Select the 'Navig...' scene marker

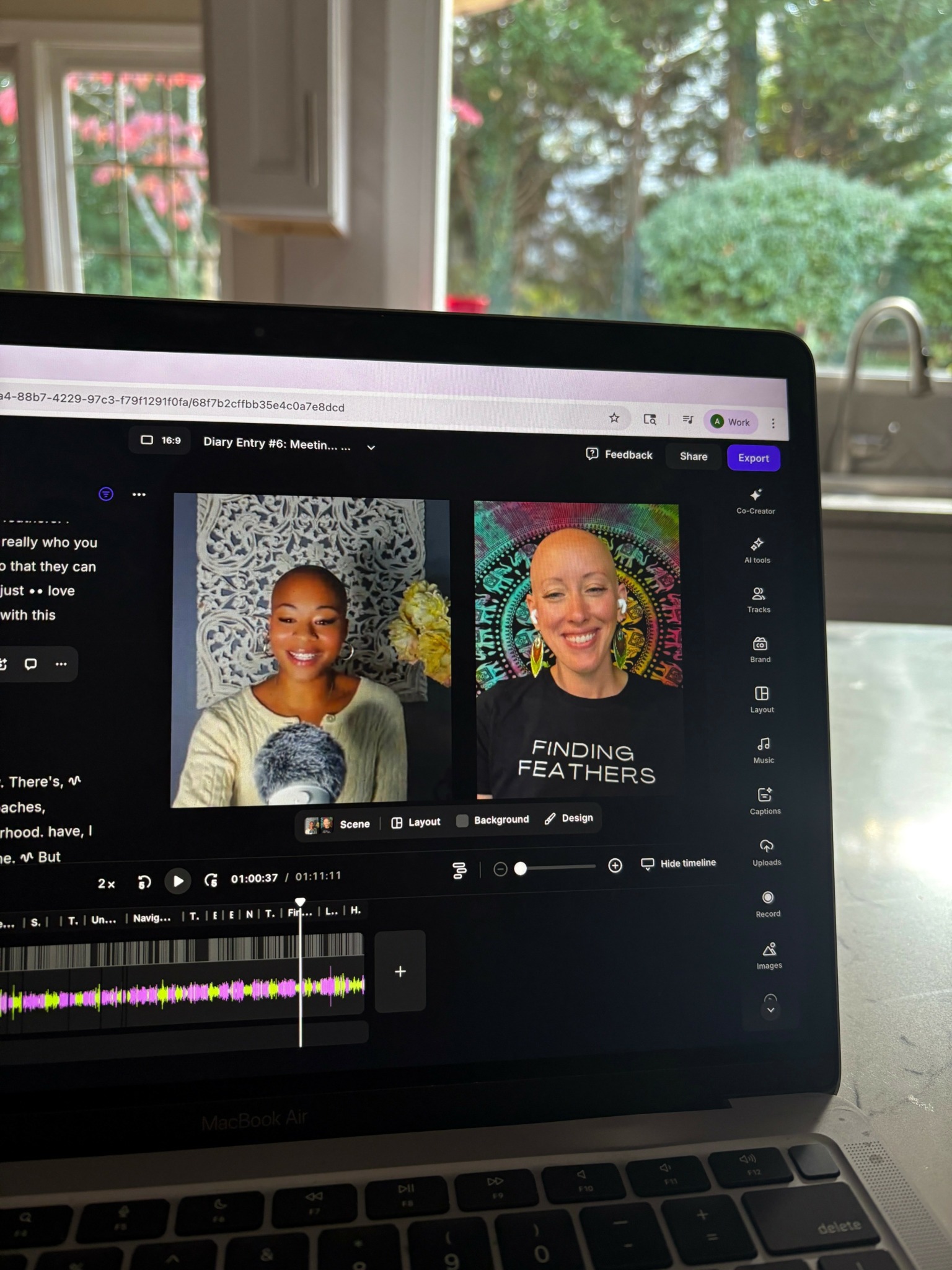(152, 918)
